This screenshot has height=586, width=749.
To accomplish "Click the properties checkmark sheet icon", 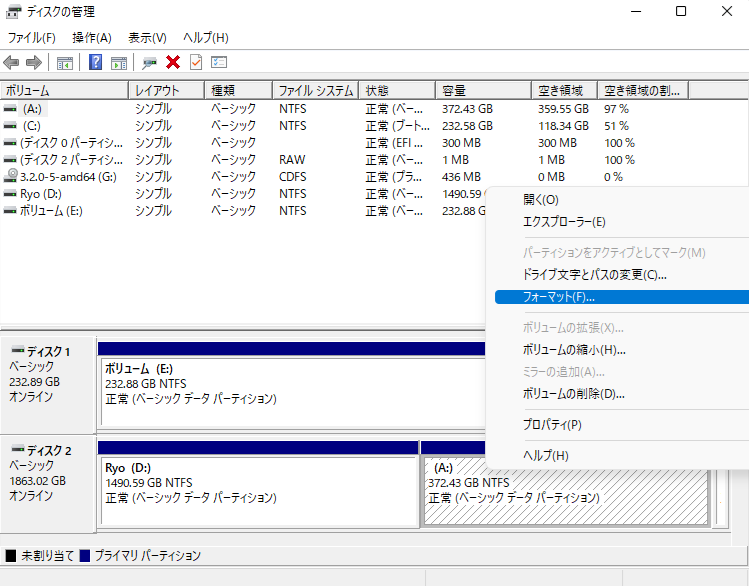I will click(x=195, y=63).
